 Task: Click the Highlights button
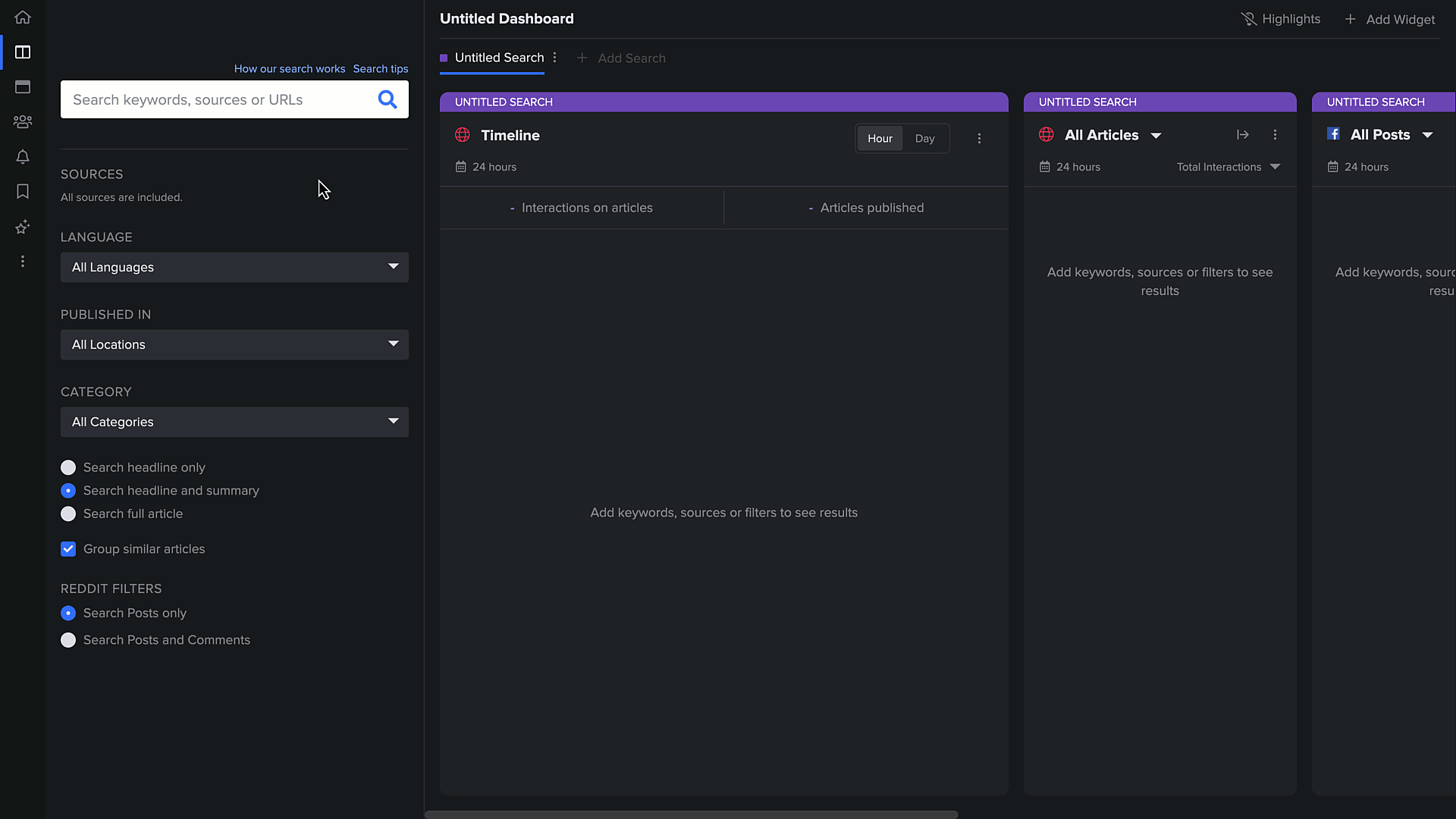1280,19
